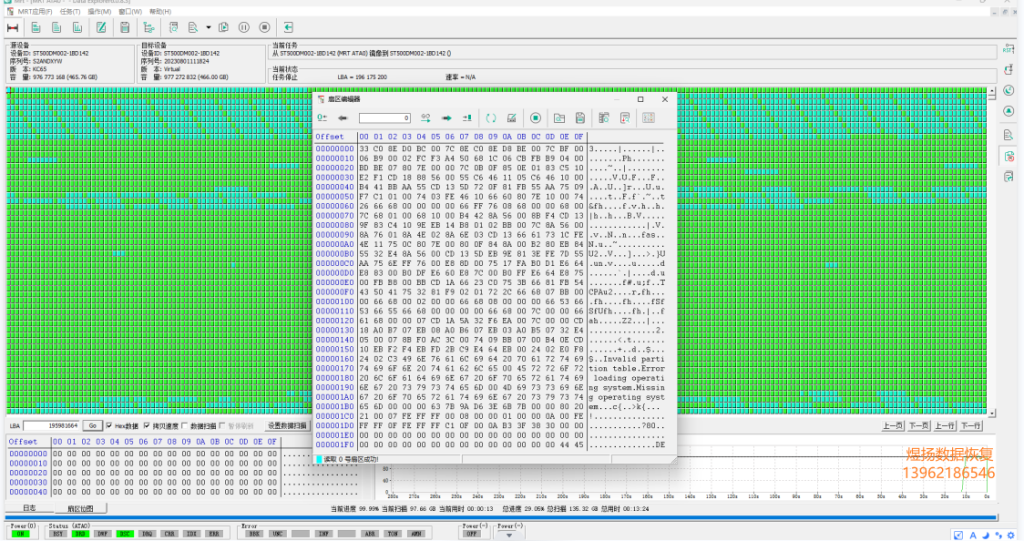Click the save-file icon in sector editor toolbar
This screenshot has height=541, width=1024.
(x=580, y=118)
